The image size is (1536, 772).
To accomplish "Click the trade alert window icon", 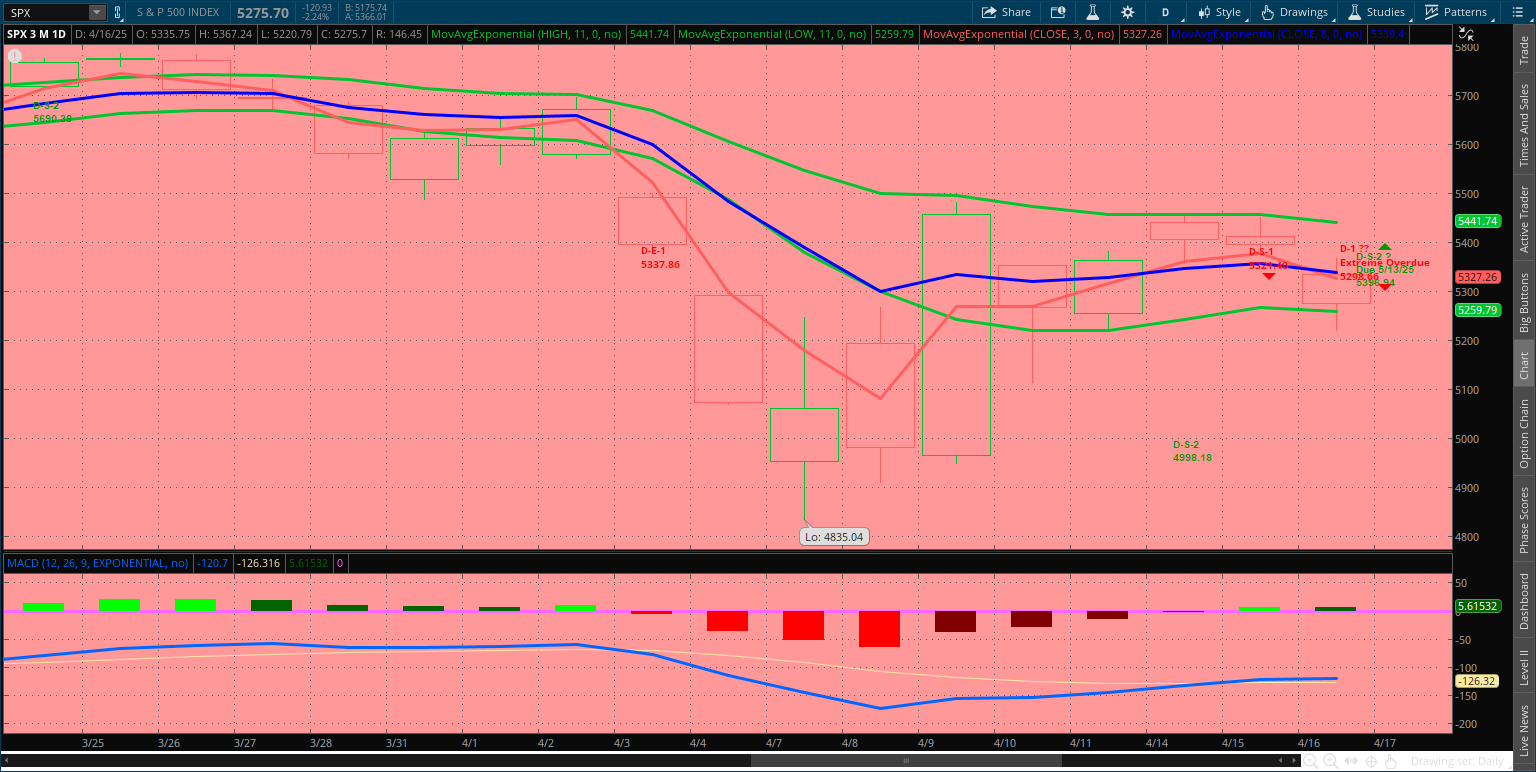I will 1058,12.
